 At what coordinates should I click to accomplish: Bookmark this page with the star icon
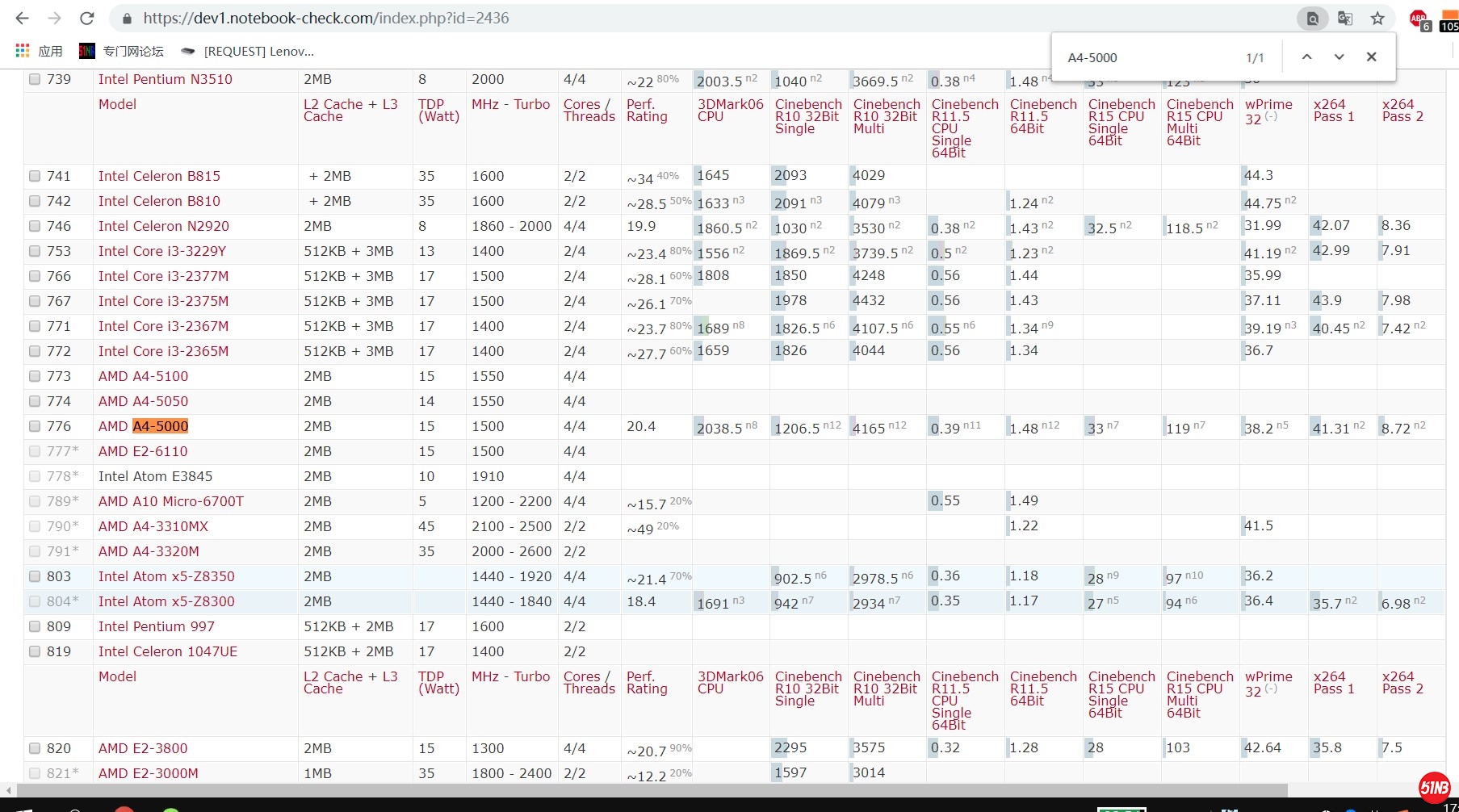[1377, 18]
